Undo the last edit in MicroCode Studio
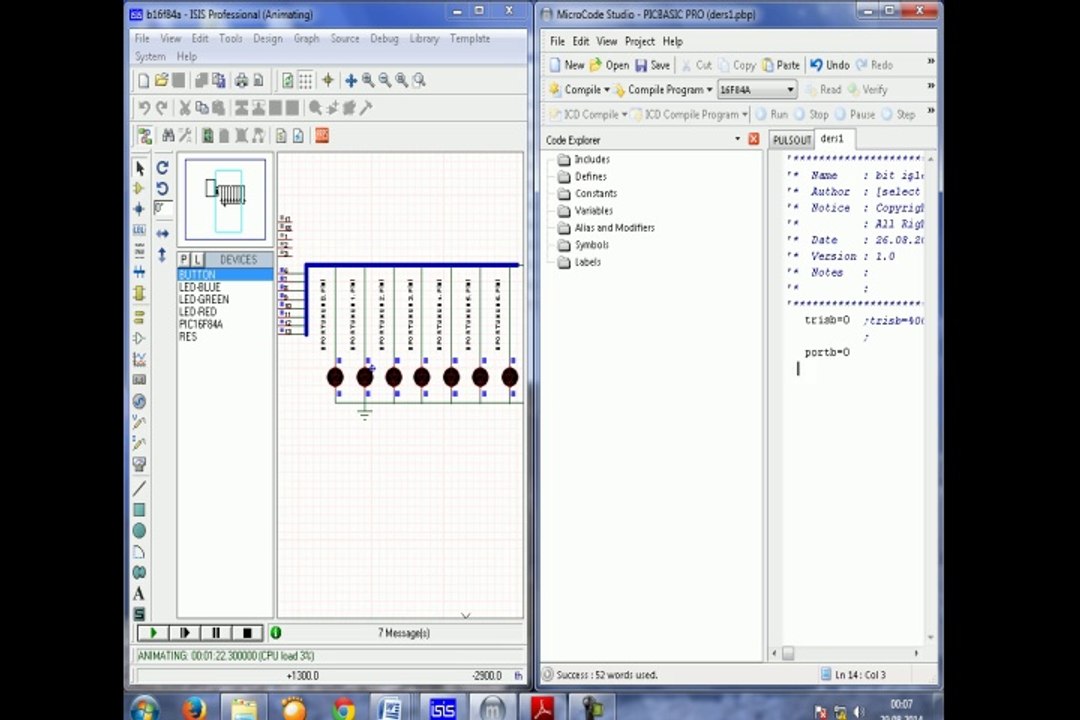Image resolution: width=1080 pixels, height=720 pixels. pyautogui.click(x=829, y=65)
